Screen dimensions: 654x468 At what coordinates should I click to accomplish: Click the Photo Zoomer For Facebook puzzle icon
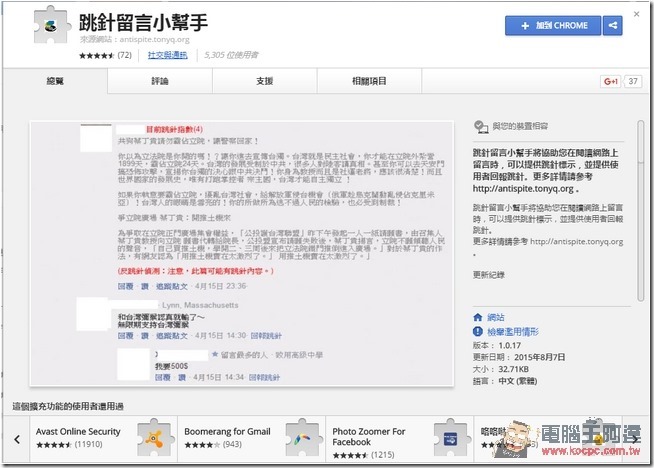(x=451, y=438)
